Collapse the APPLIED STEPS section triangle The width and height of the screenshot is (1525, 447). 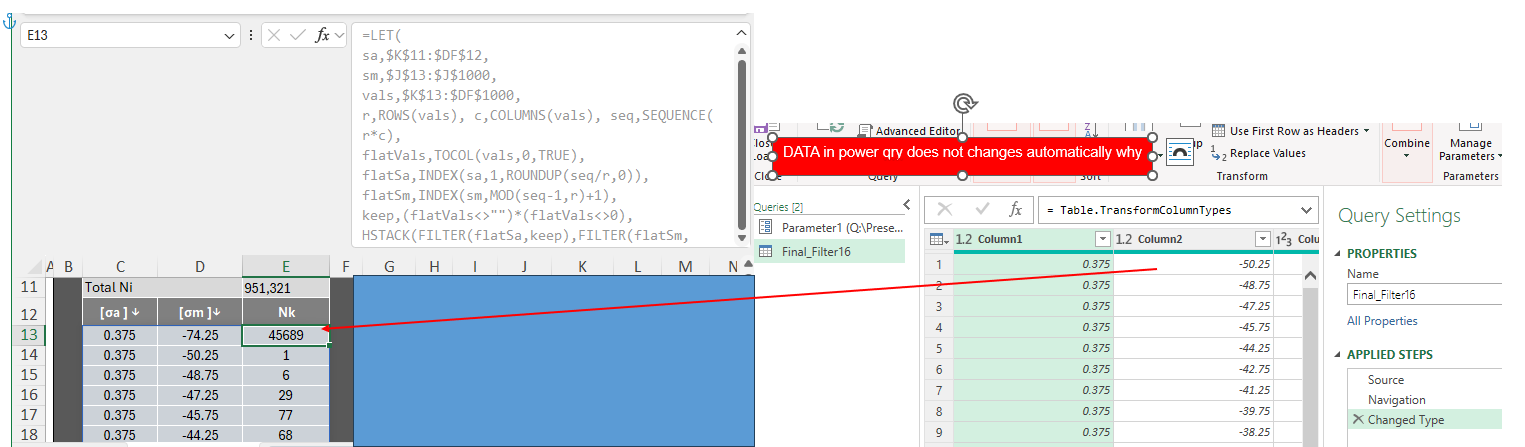tap(1339, 355)
